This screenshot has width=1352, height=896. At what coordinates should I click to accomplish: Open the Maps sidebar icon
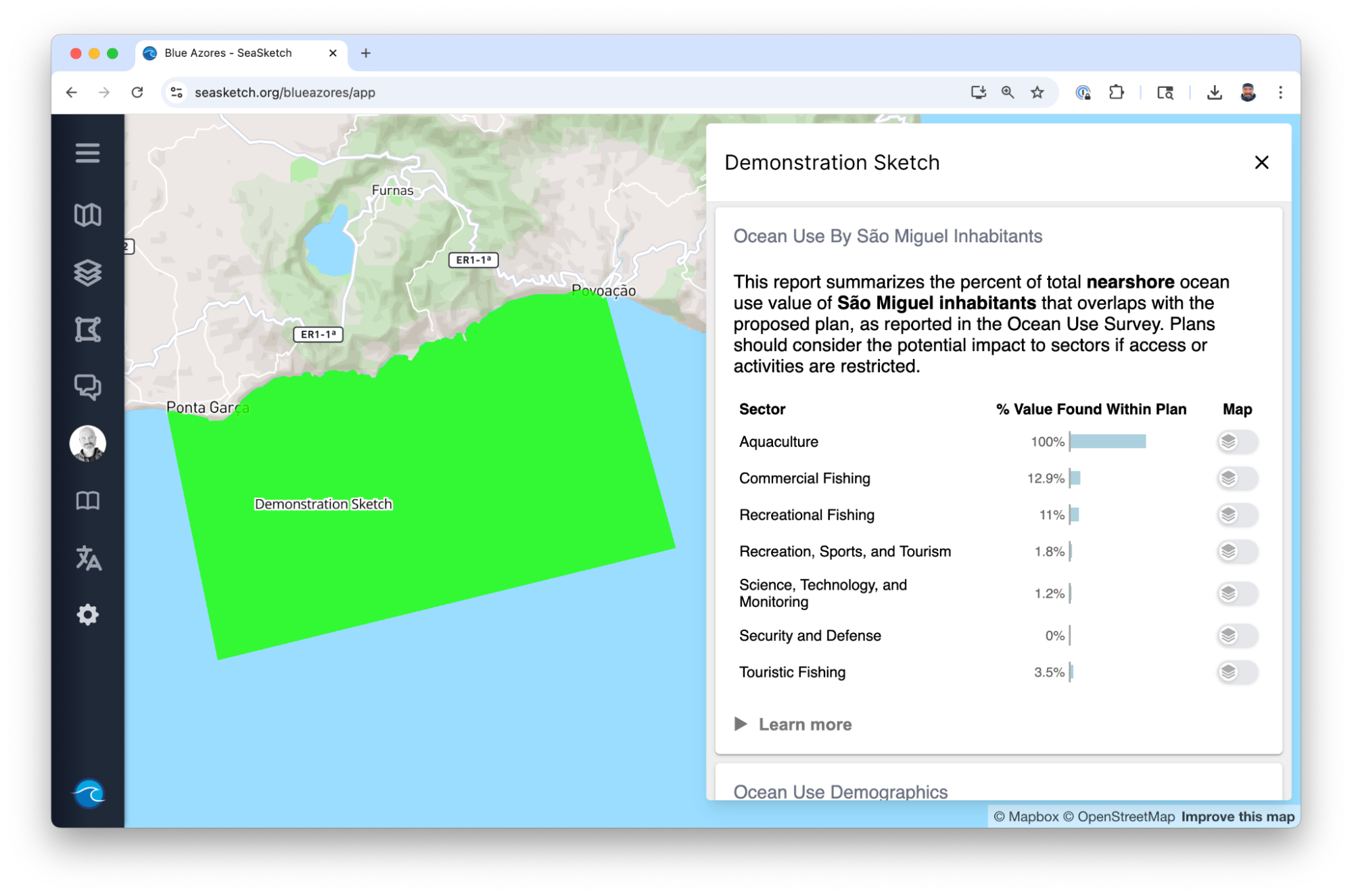tap(87, 215)
